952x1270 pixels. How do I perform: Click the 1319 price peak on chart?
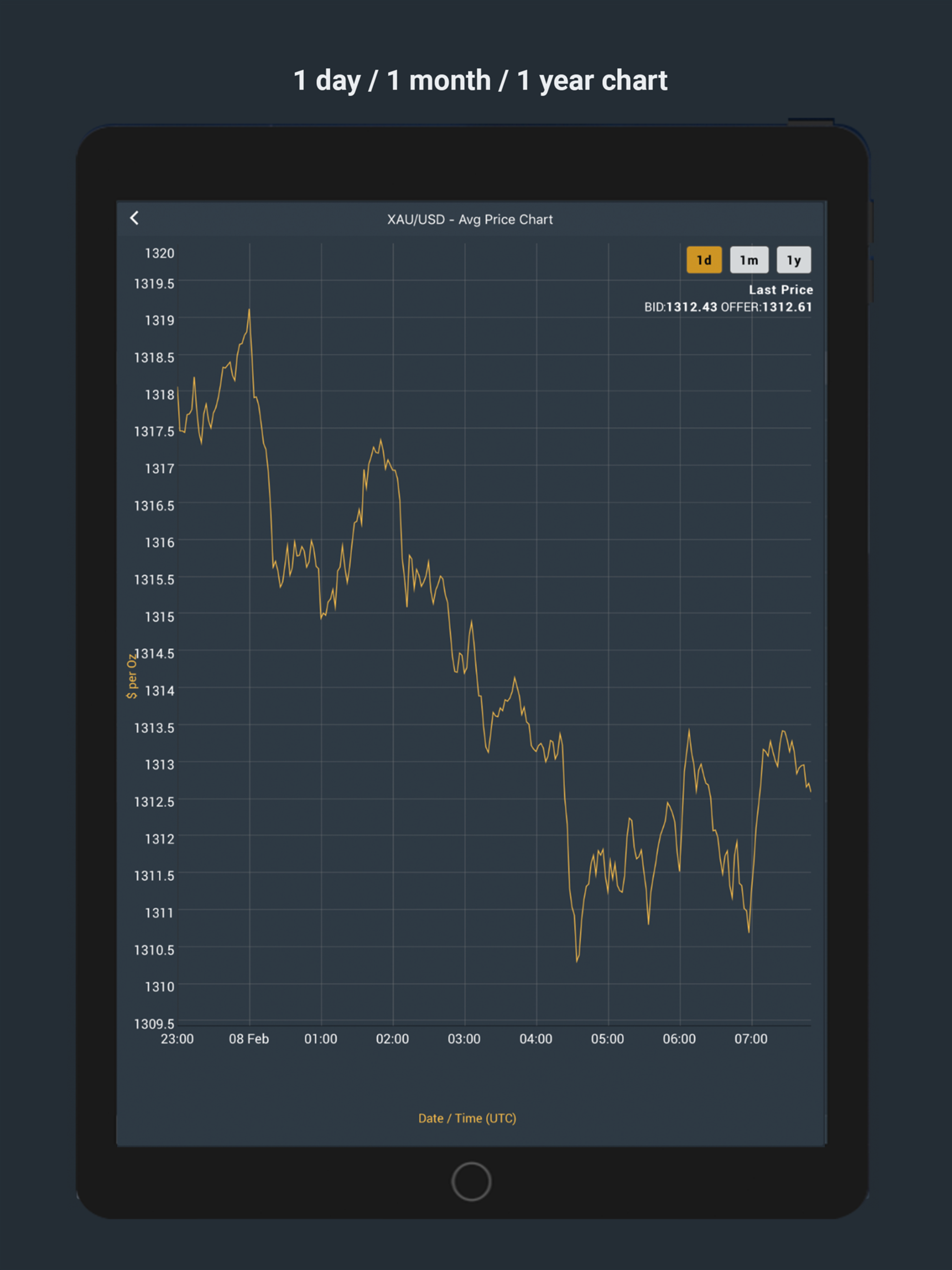[249, 310]
